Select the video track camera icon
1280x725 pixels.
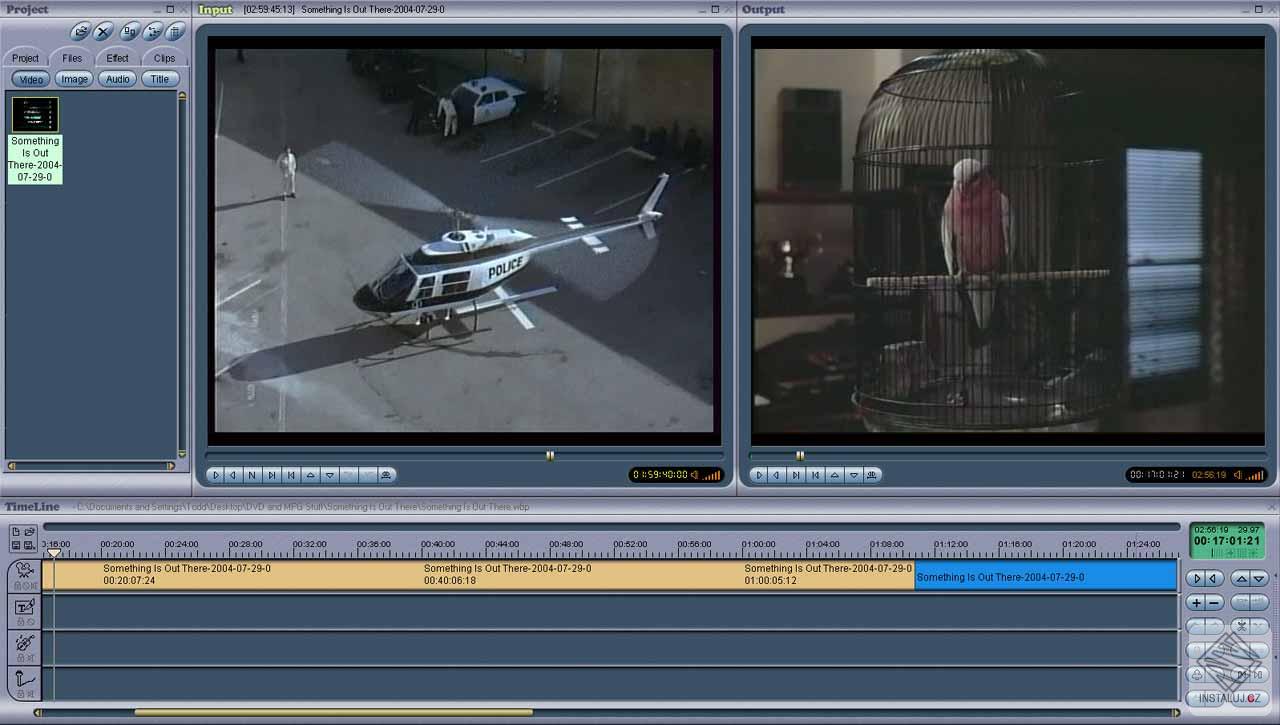(x=24, y=570)
